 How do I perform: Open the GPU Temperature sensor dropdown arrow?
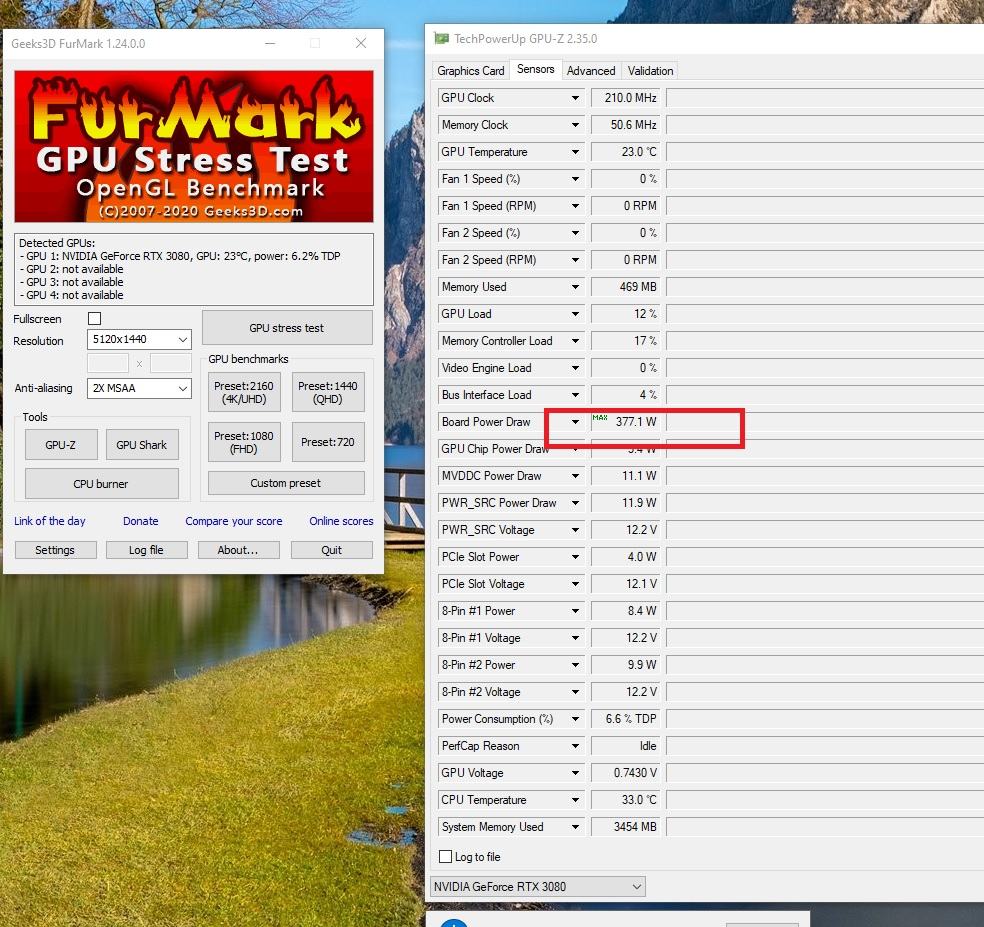575,152
